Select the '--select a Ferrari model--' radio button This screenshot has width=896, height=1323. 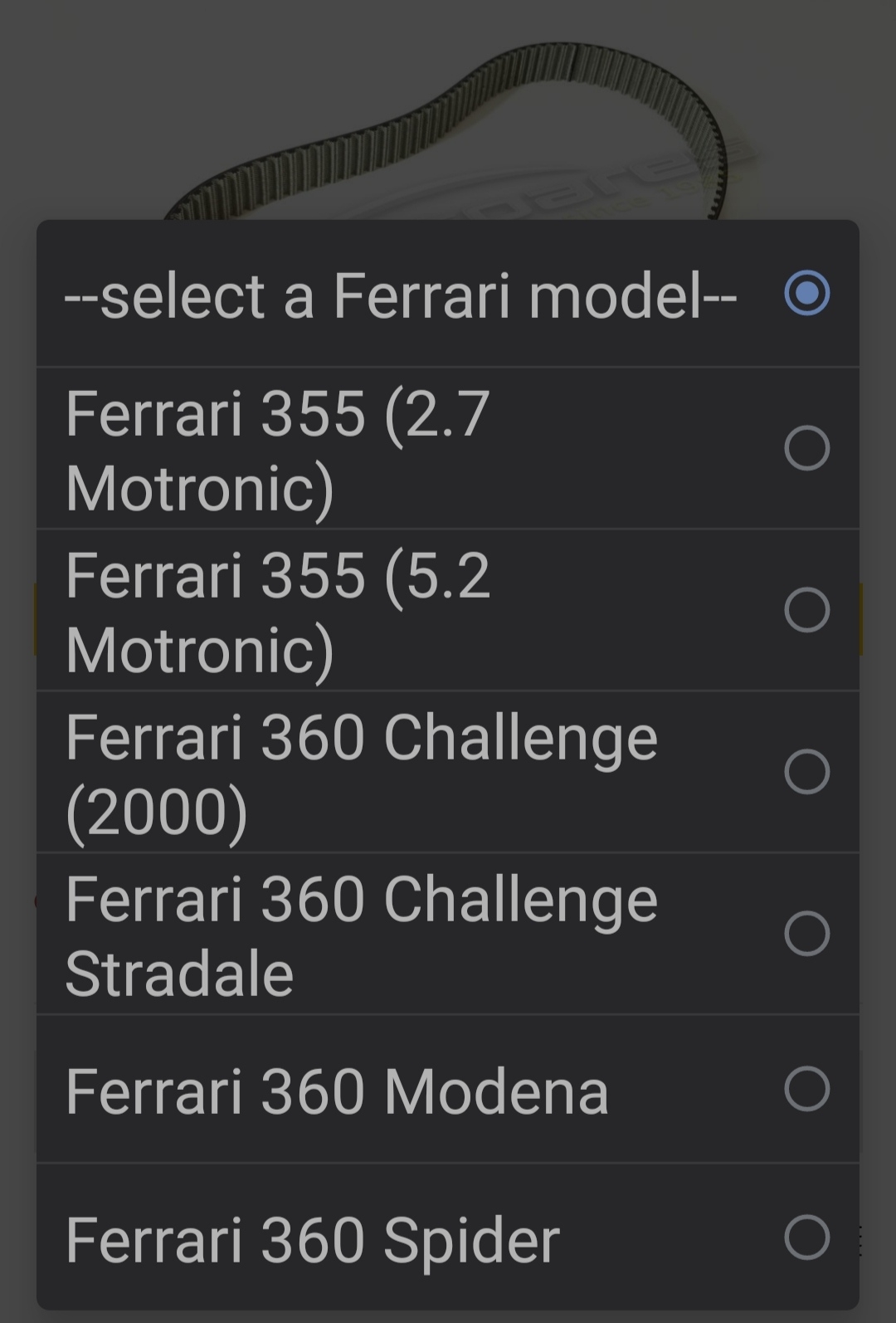coord(806,293)
